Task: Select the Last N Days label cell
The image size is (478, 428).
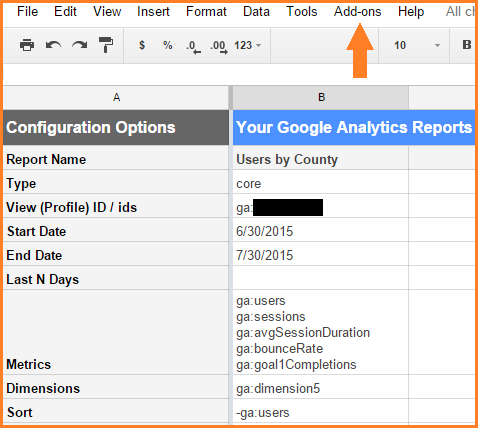Action: pos(116,278)
